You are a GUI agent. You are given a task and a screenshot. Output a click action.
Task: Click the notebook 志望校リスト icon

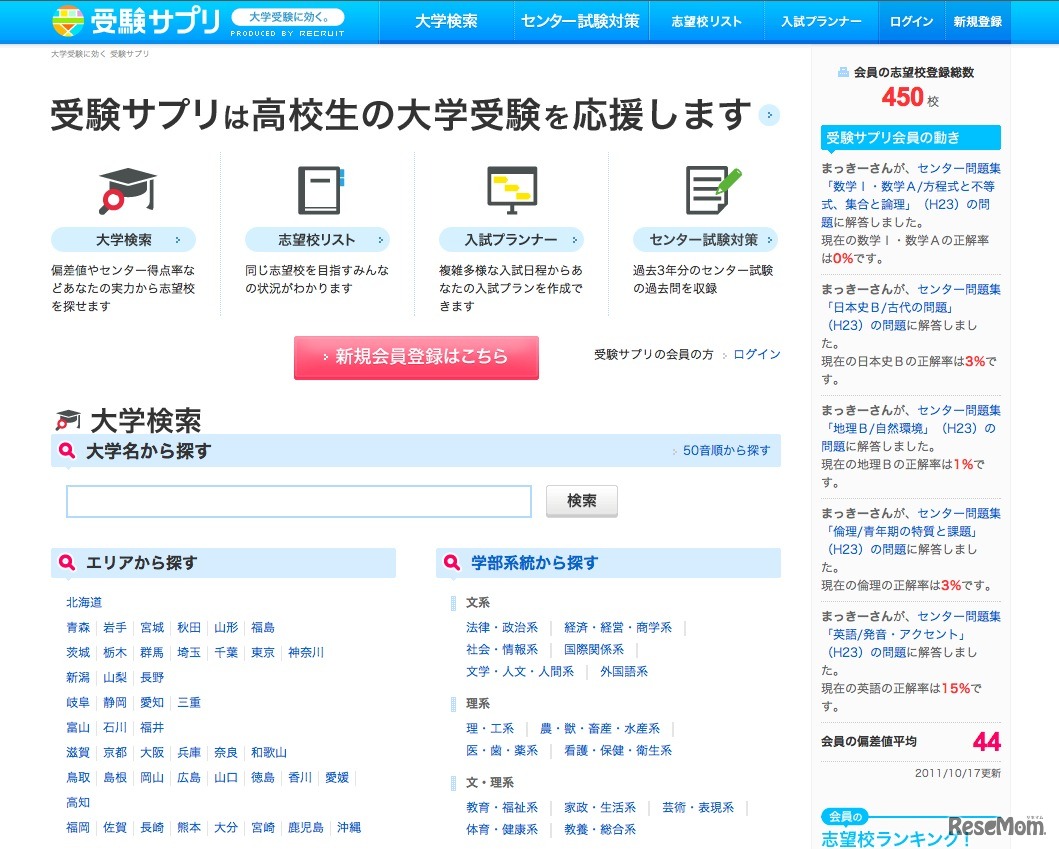(319, 190)
